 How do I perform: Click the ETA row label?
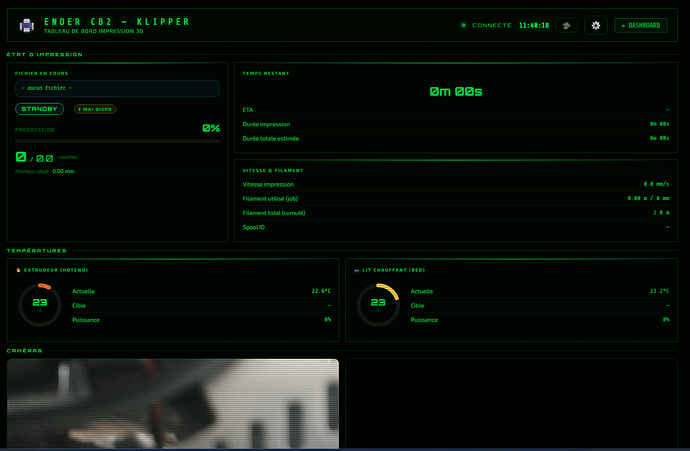coord(248,110)
